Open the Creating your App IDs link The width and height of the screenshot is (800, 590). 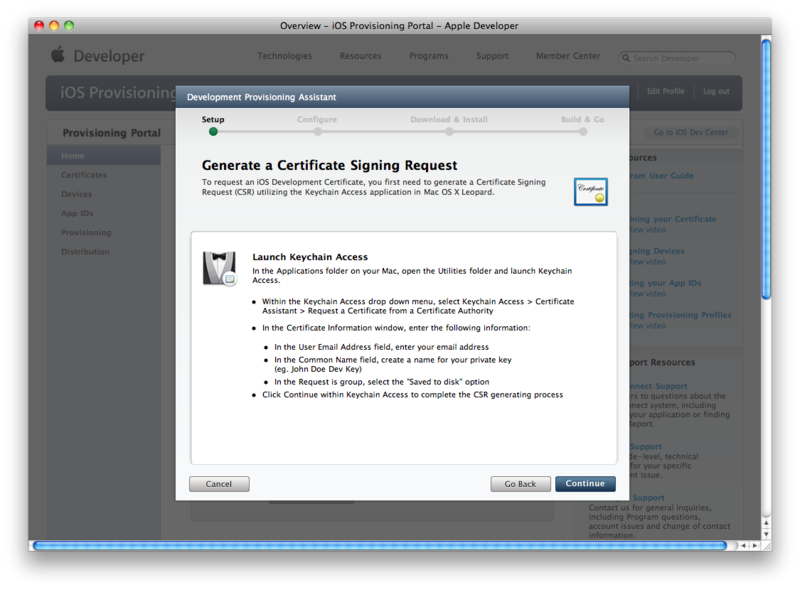[665, 283]
